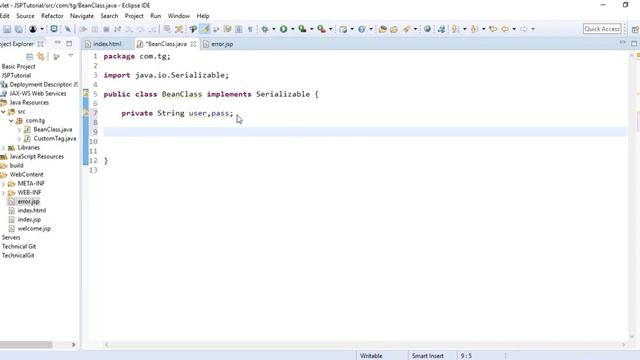
Task: Click the Disconnect debug icon
Action: [118, 29]
